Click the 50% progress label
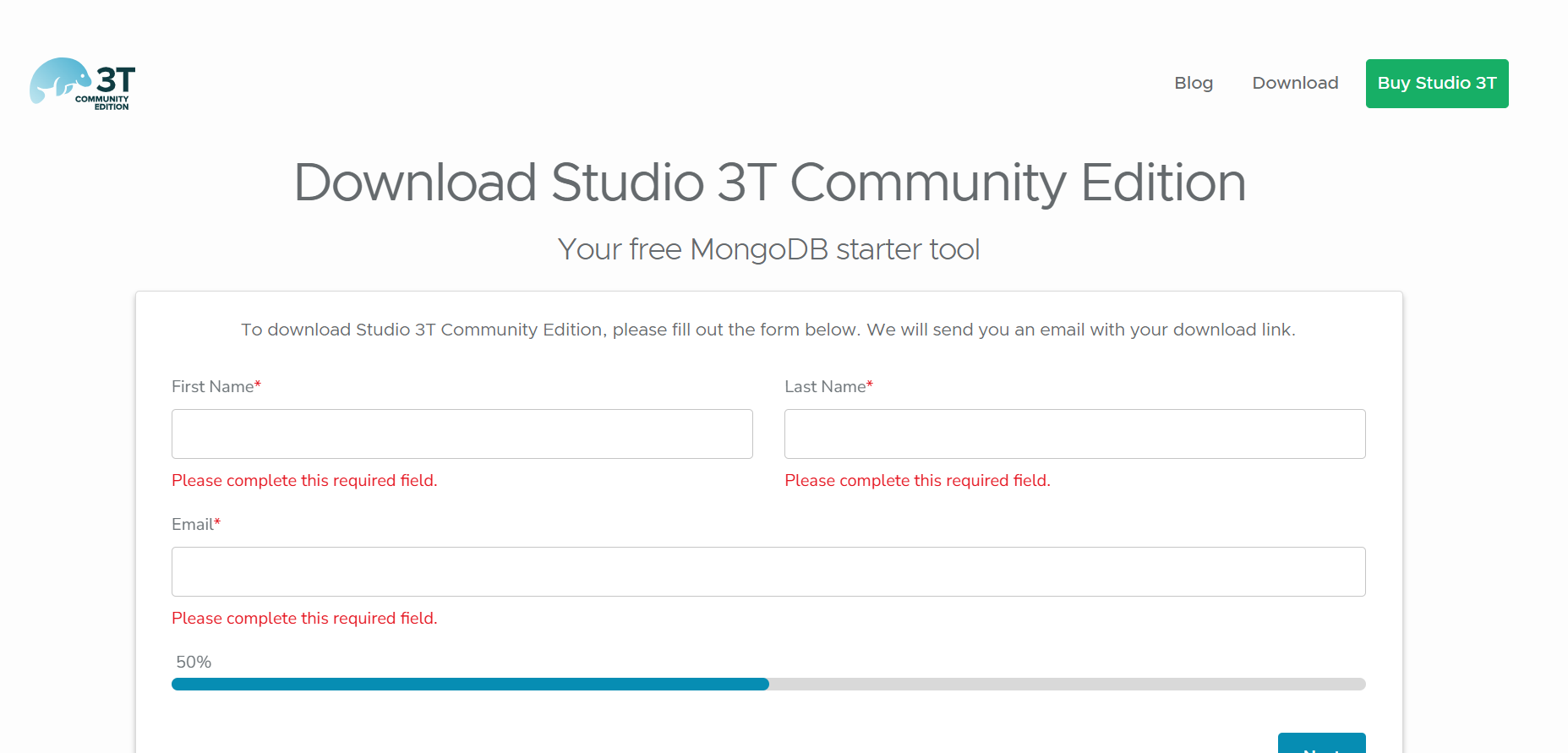The image size is (1568, 753). tap(194, 662)
